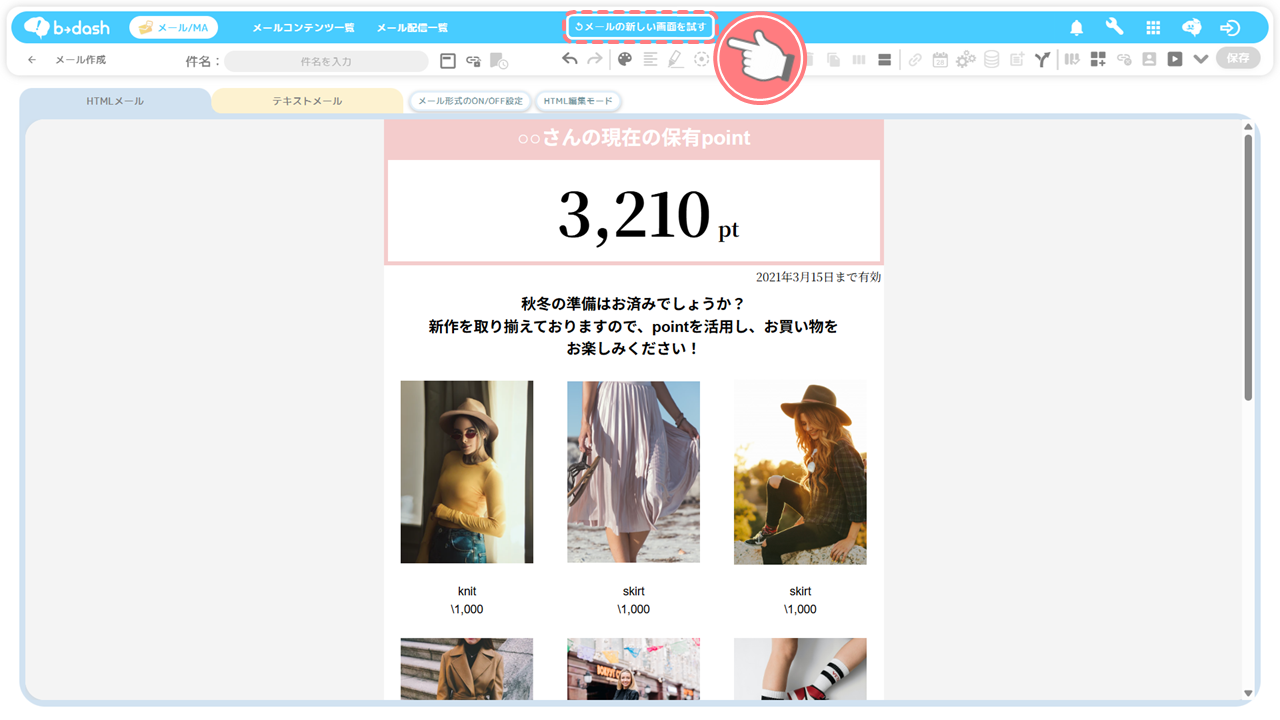The image size is (1280, 720).
Task: Open the メール/MA module selector
Action: tap(174, 28)
